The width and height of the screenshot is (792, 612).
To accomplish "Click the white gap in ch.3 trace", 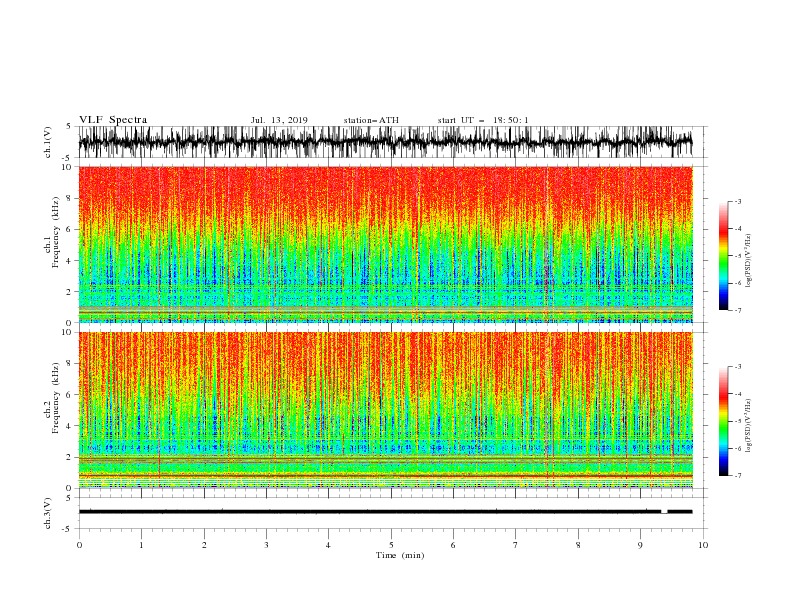I will coord(664,512).
